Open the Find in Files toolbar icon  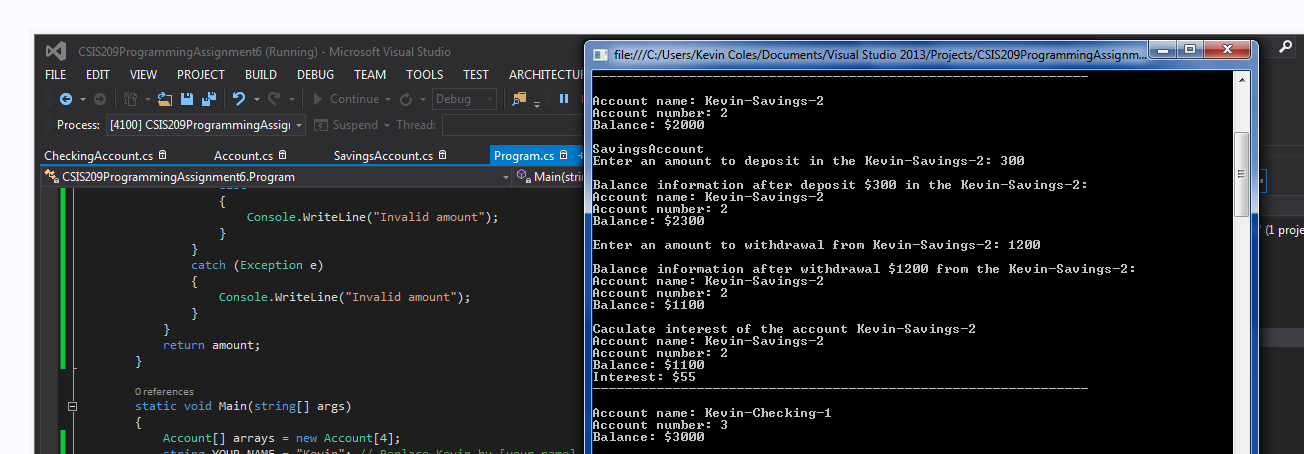click(519, 99)
